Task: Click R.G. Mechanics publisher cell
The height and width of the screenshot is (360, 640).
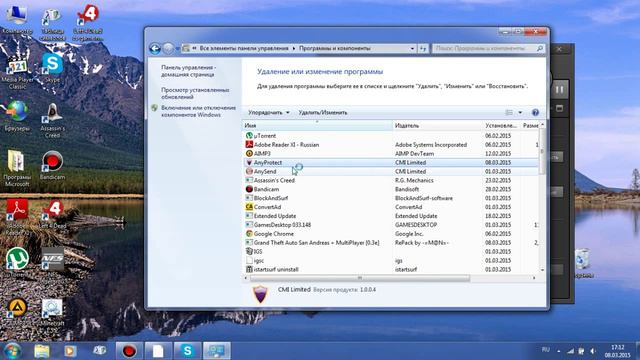Action: 414,180
